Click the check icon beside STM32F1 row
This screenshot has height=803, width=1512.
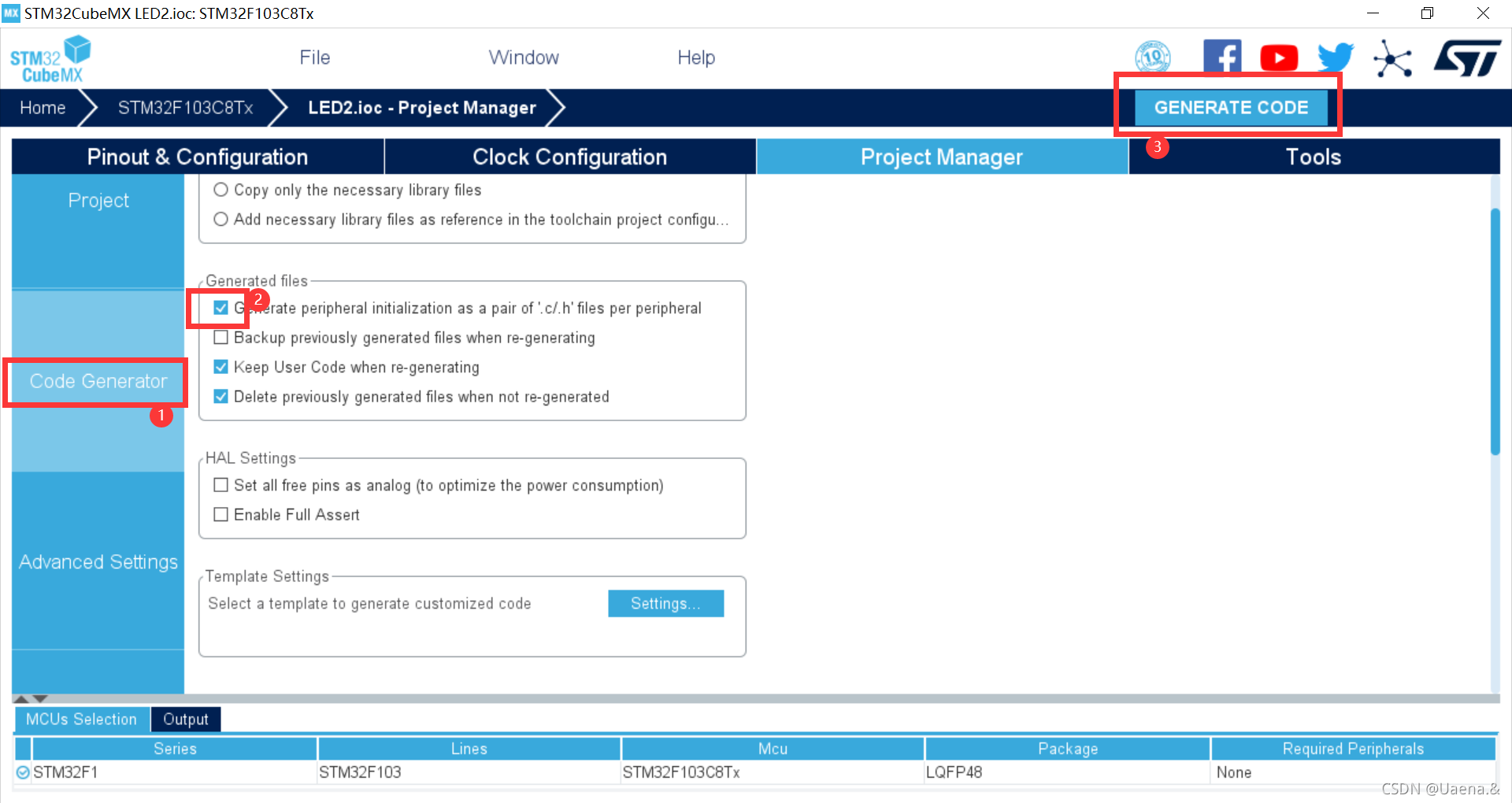click(23, 772)
